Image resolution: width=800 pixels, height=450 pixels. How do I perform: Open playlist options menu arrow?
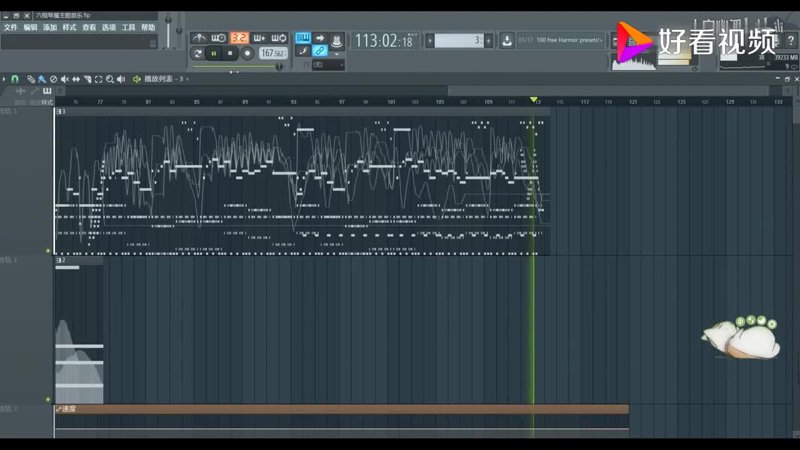(4, 79)
